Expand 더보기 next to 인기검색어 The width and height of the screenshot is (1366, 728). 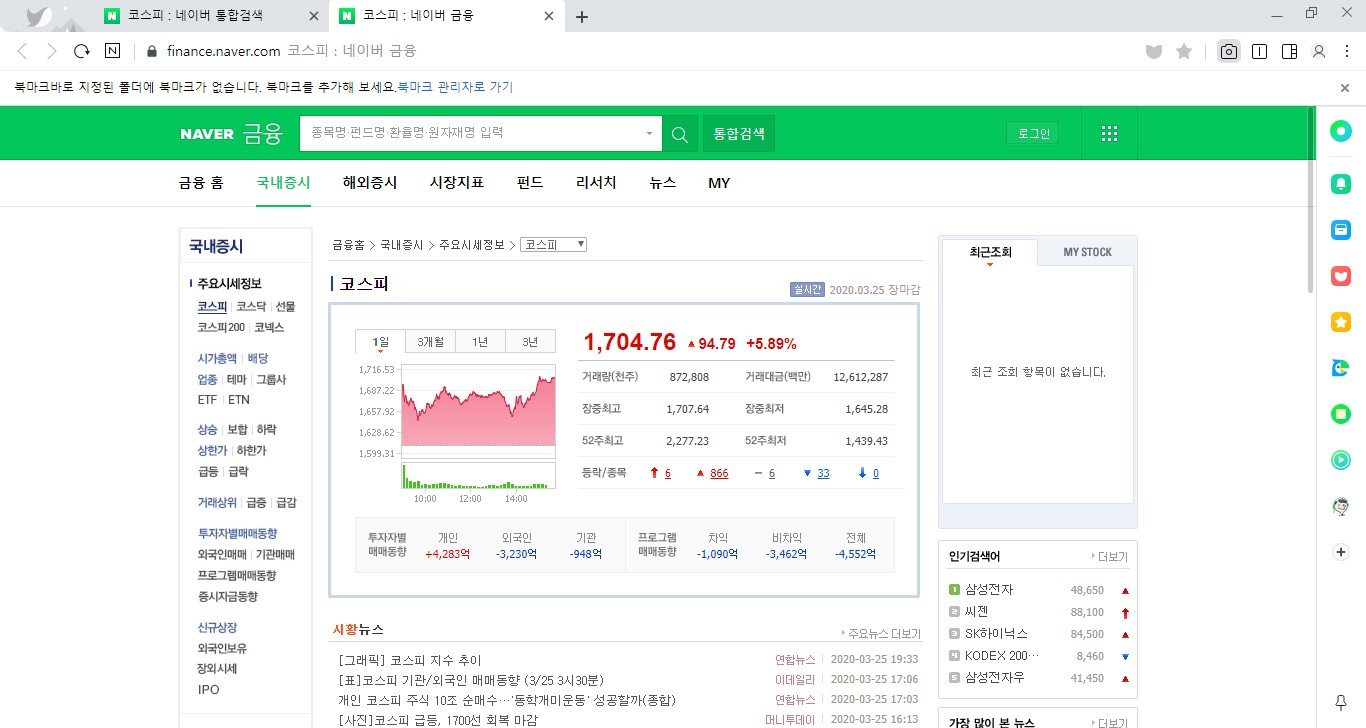pos(1109,557)
